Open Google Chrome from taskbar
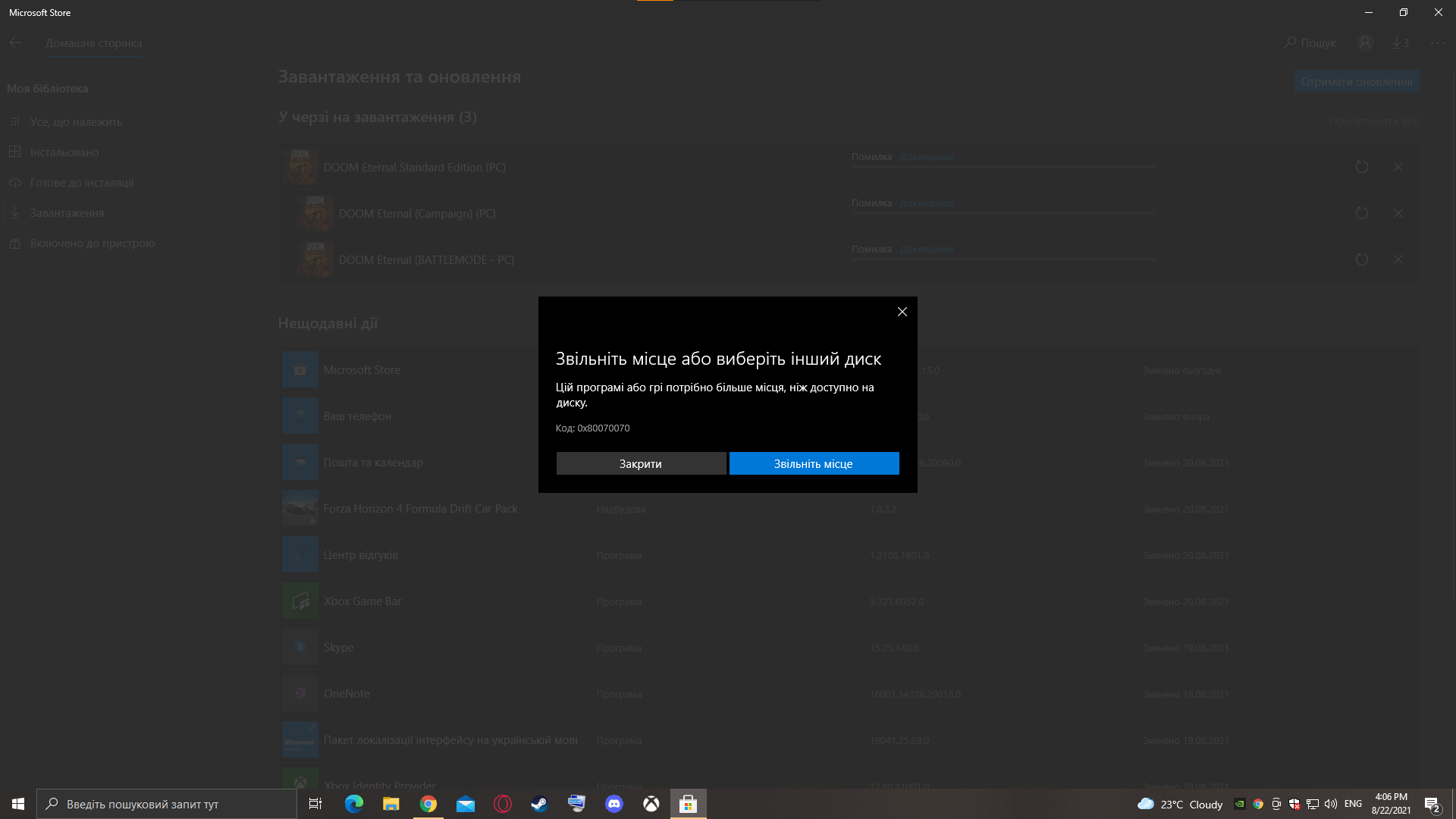The width and height of the screenshot is (1456, 819). pyautogui.click(x=428, y=804)
